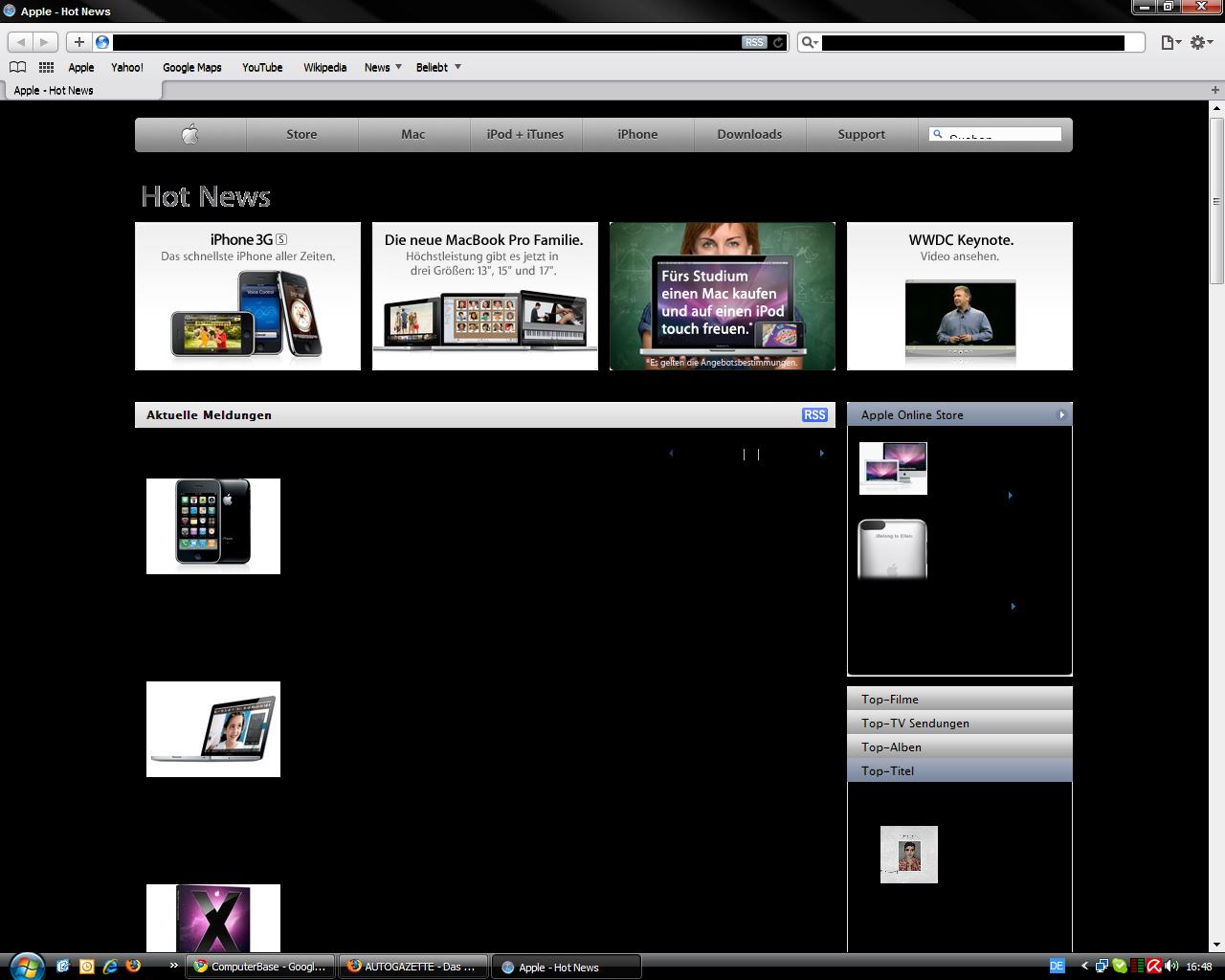Open Top Sites grid icon
This screenshot has height=980, width=1225.
46,67
